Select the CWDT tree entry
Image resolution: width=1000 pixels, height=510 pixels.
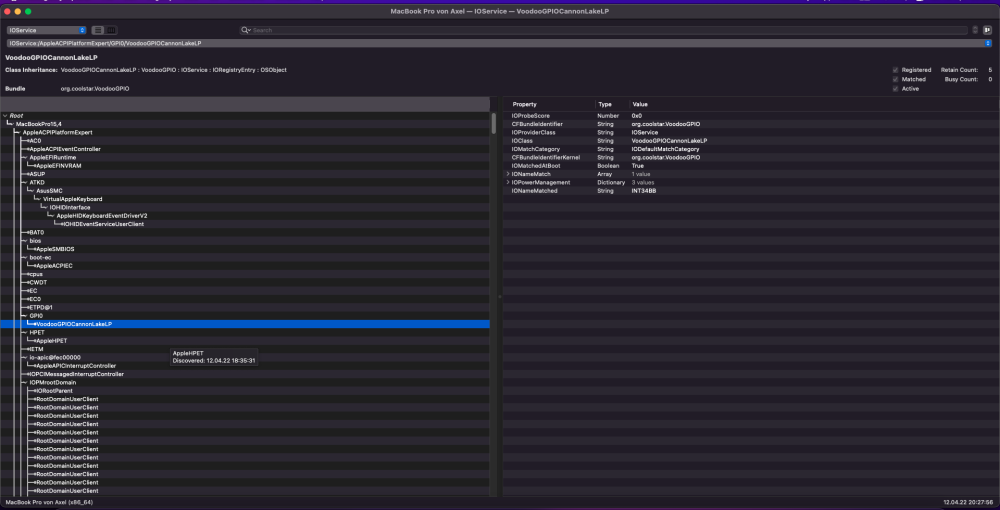tap(38, 282)
